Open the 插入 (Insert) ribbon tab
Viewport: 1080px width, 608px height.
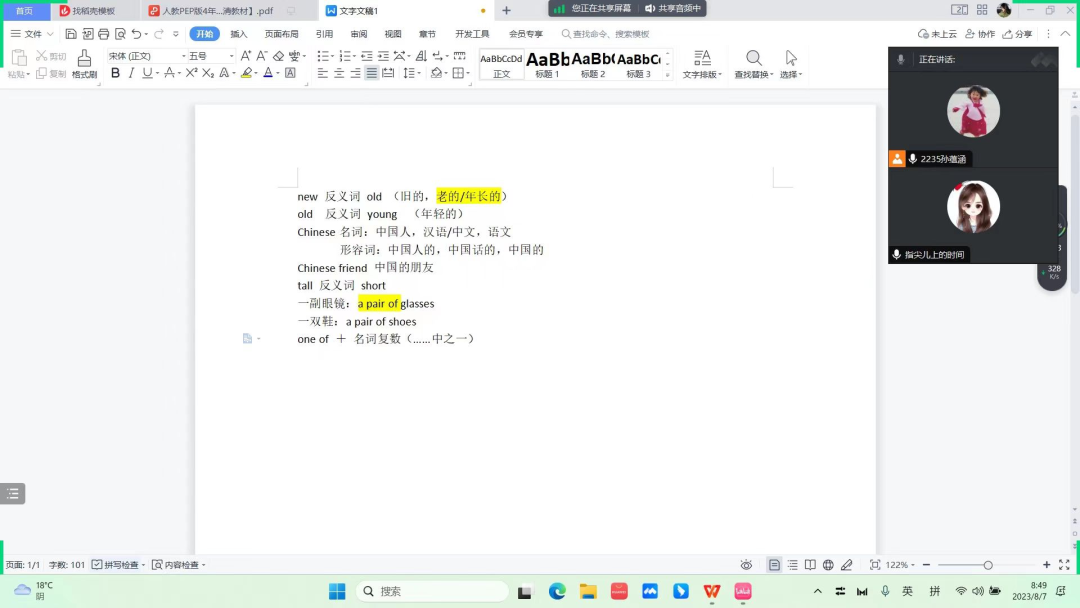point(239,34)
